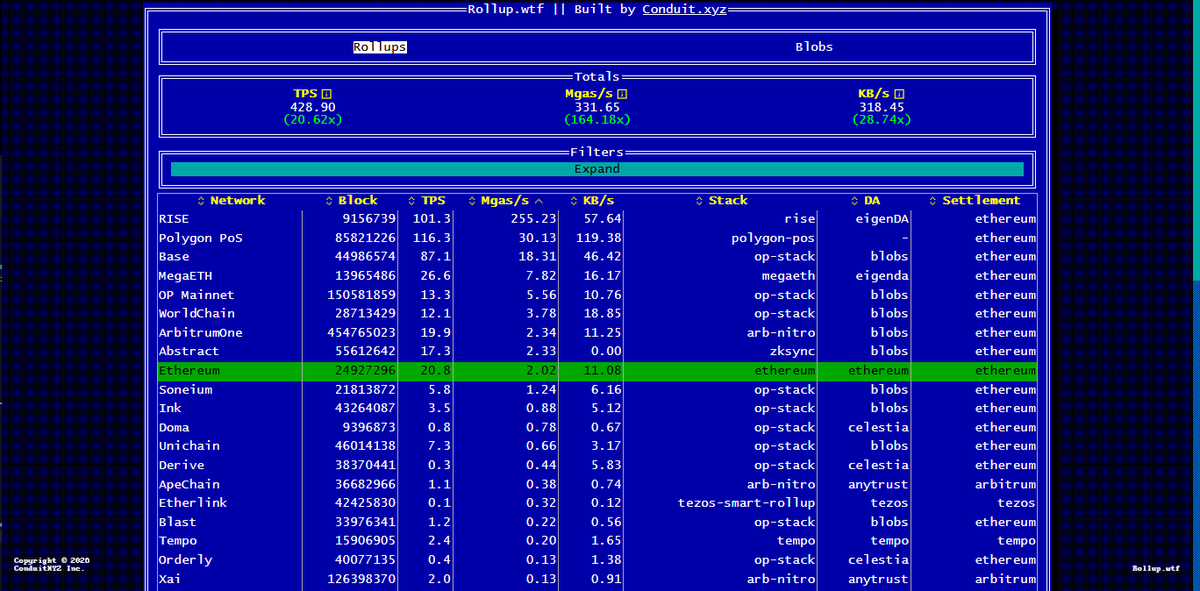The width and height of the screenshot is (1200, 591).
Task: Click the info icon next to TPS total
Action: [x=327, y=94]
